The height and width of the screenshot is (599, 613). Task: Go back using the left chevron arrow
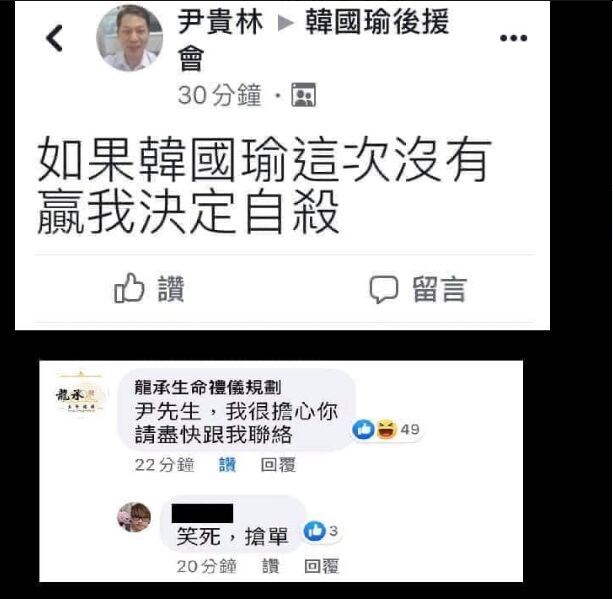(x=54, y=38)
